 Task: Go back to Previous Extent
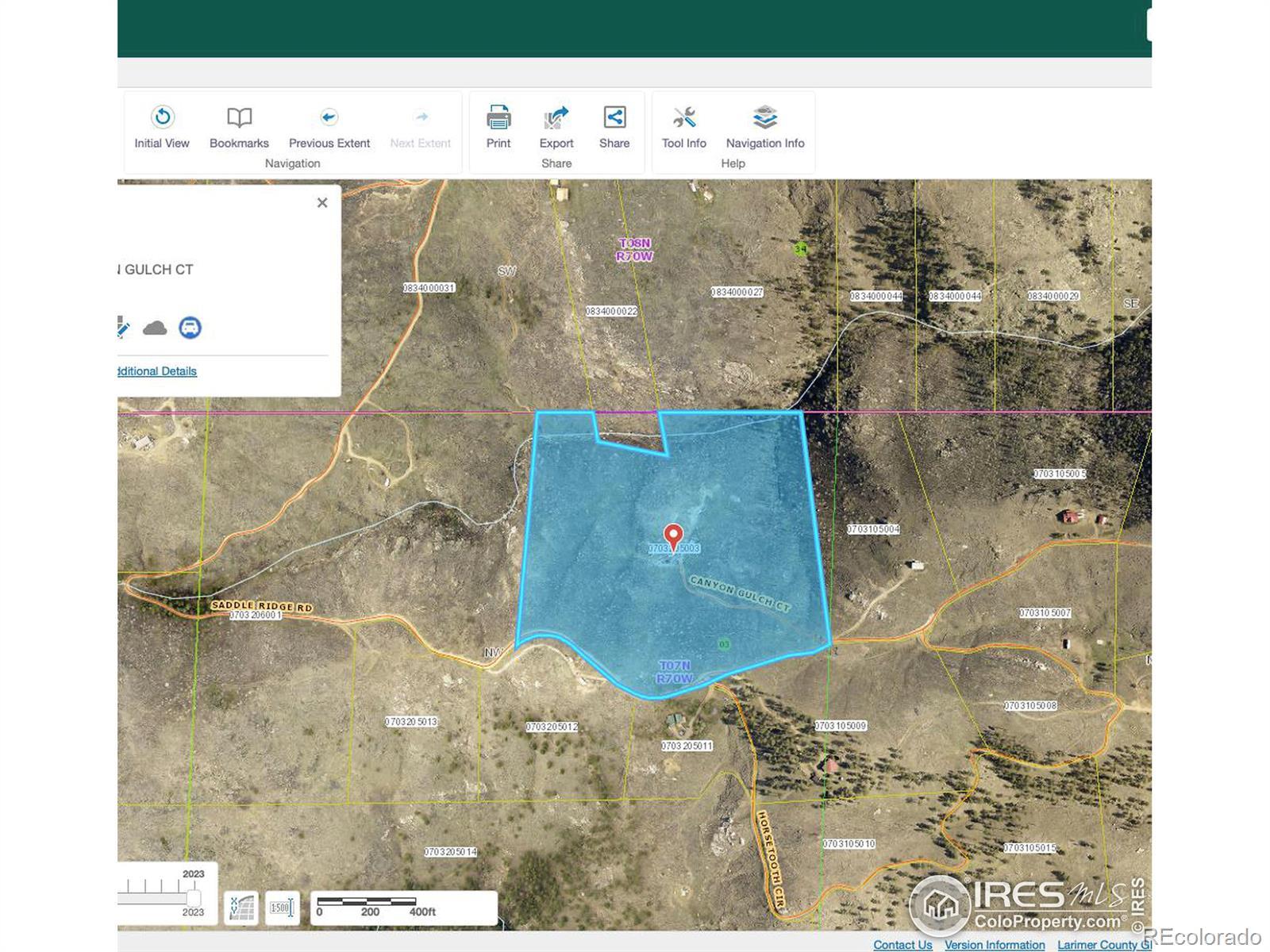pyautogui.click(x=329, y=127)
